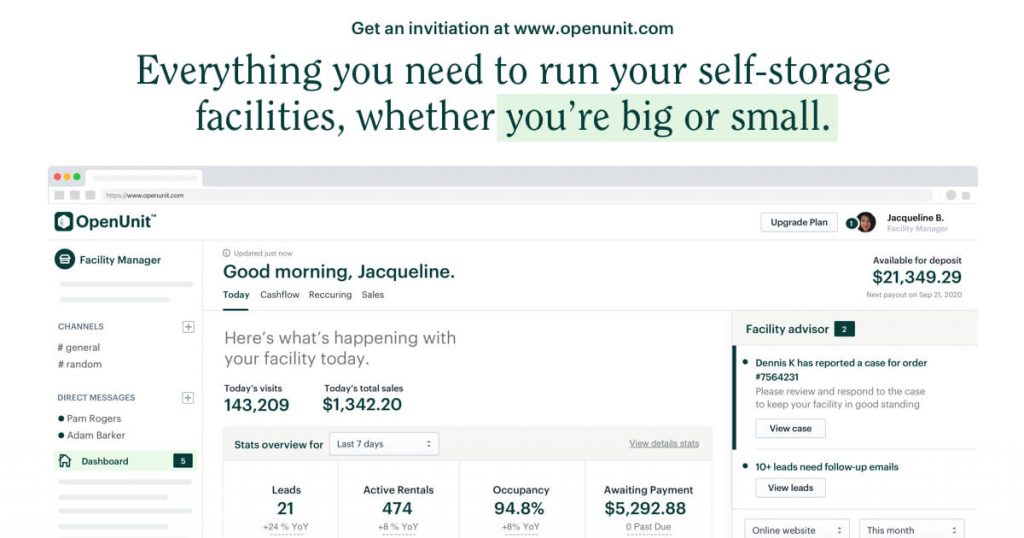The width and height of the screenshot is (1024, 538).
Task: Click the Facility Manager round icon
Action: 64,260
